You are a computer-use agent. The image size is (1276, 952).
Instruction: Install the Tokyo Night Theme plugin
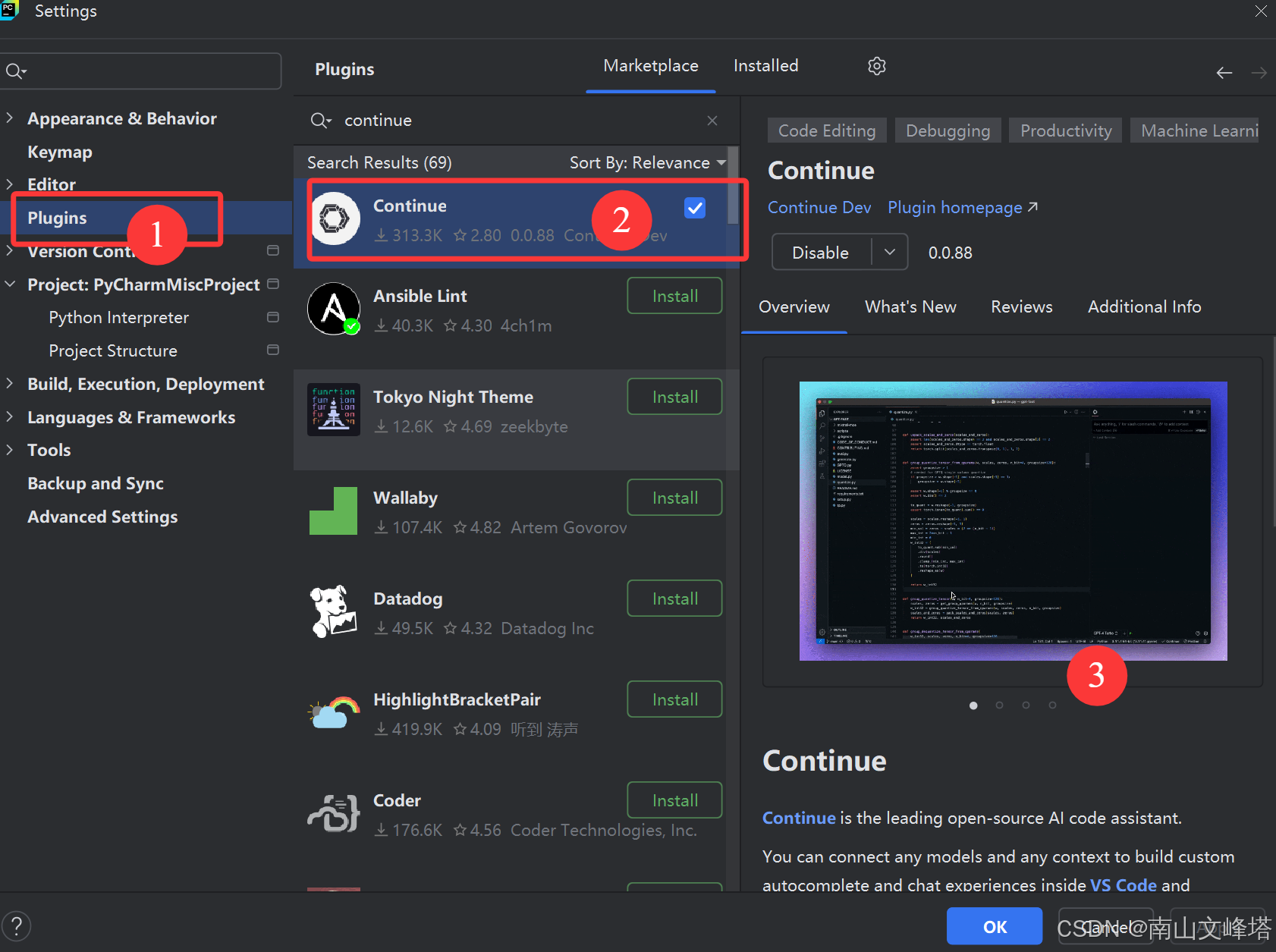point(674,397)
